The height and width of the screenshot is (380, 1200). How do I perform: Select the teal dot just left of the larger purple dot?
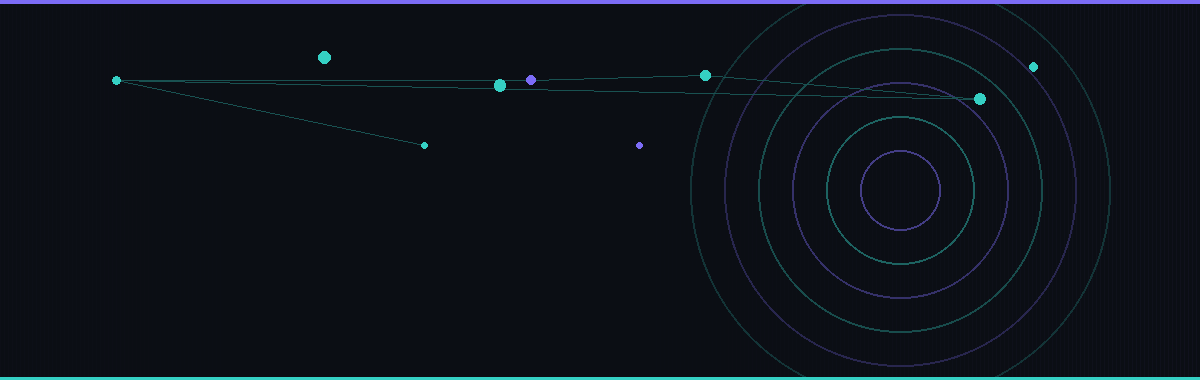[x=500, y=85]
